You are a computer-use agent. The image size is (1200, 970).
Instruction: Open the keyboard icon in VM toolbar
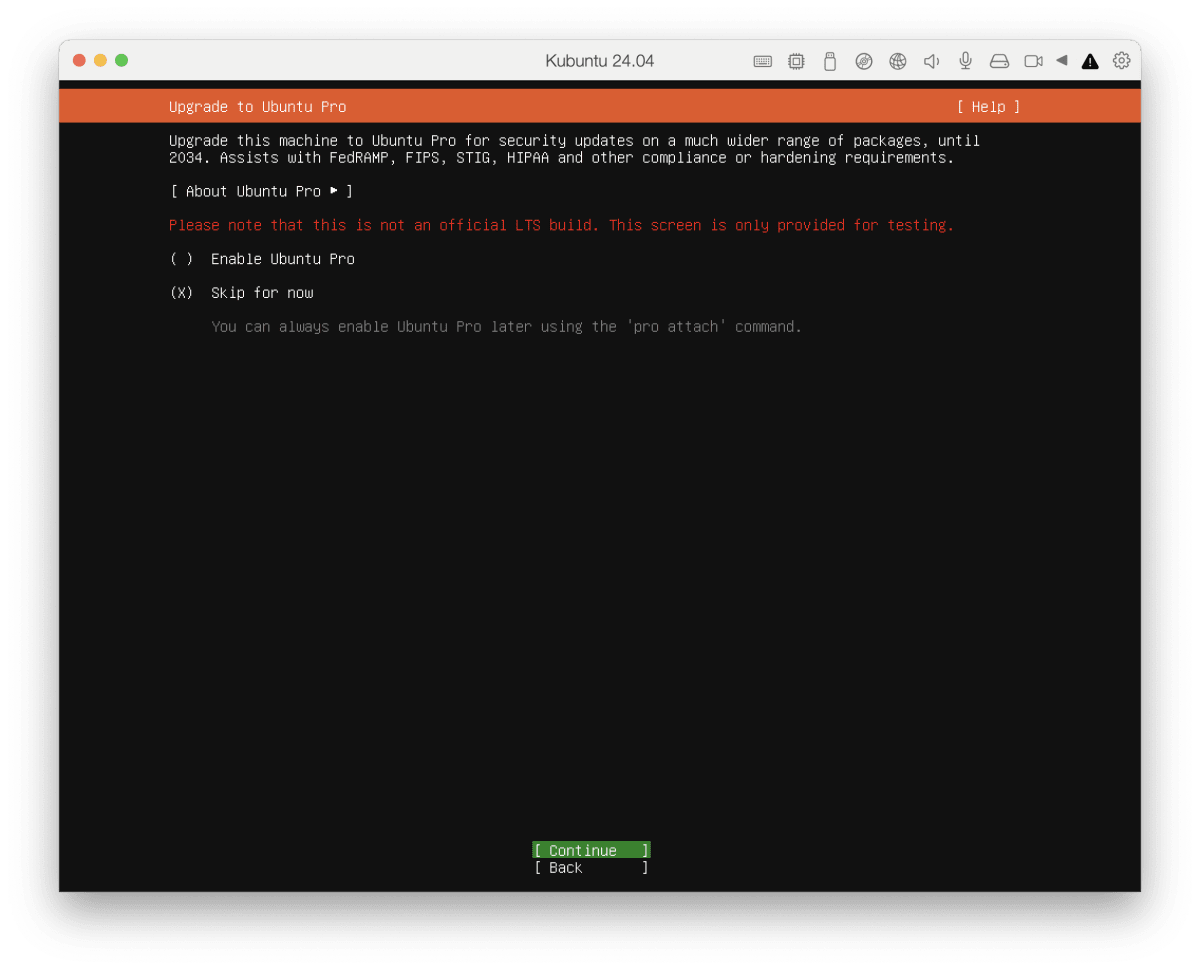(762, 61)
